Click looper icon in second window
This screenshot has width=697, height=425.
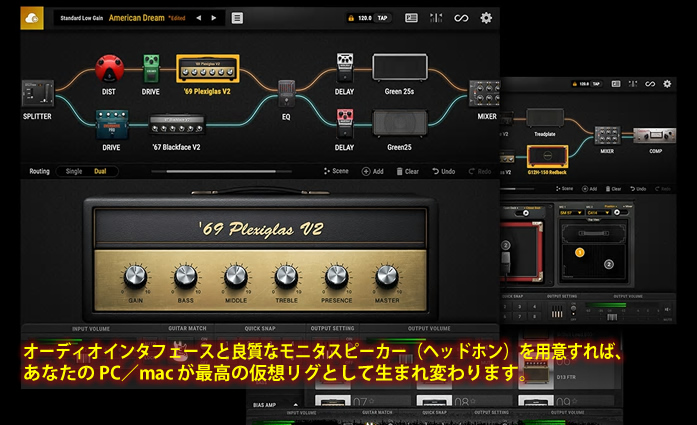tap(650, 84)
